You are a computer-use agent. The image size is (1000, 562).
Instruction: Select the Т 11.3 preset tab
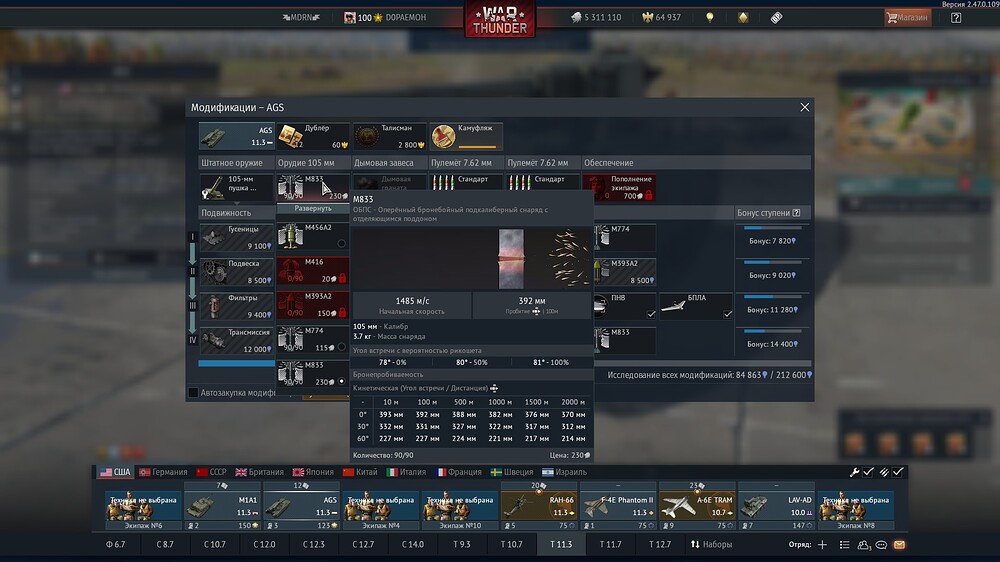[x=561, y=544]
